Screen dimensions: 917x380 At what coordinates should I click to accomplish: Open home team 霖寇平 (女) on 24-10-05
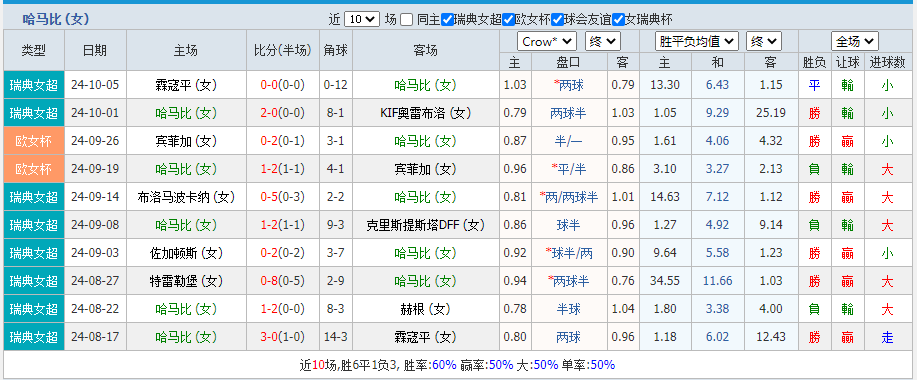187,85
